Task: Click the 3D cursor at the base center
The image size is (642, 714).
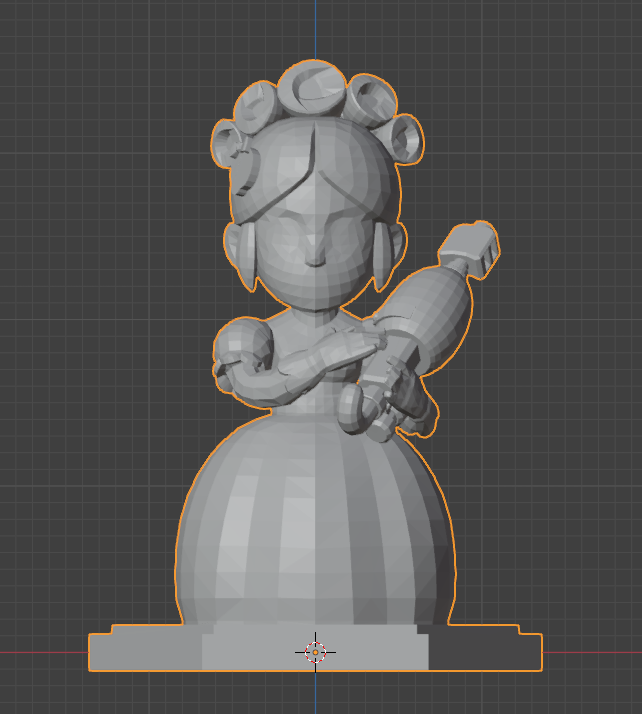Action: [315, 652]
